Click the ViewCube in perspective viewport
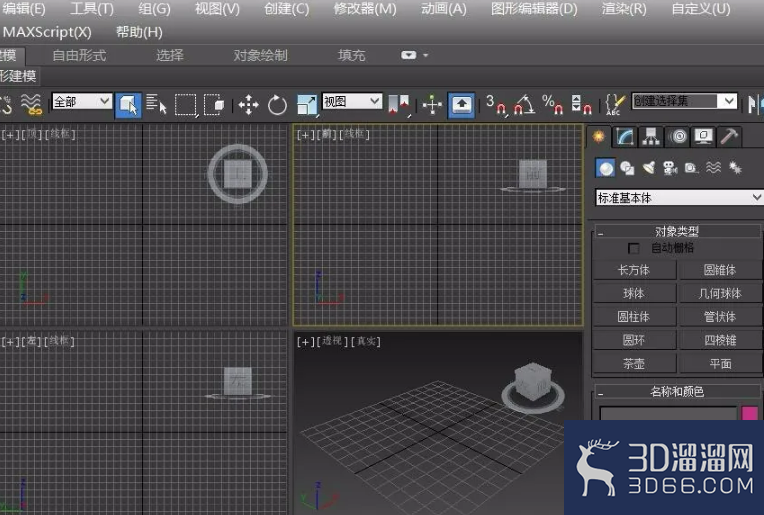This screenshot has height=515, width=764. tap(533, 383)
